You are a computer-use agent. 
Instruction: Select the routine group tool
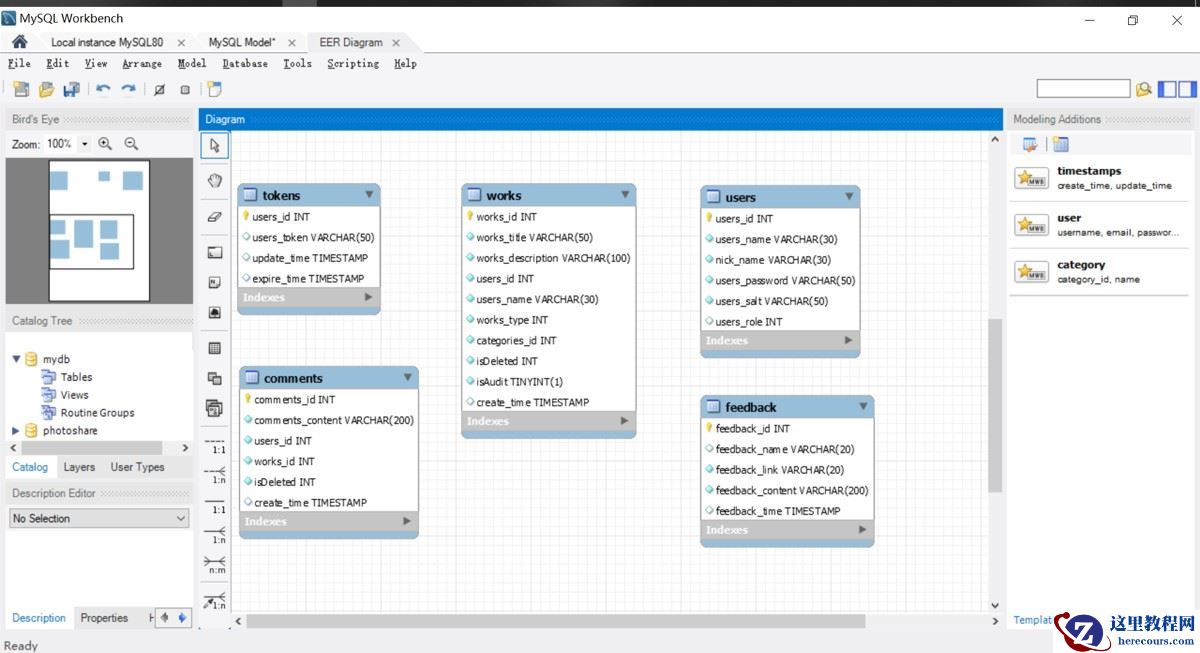(215, 408)
